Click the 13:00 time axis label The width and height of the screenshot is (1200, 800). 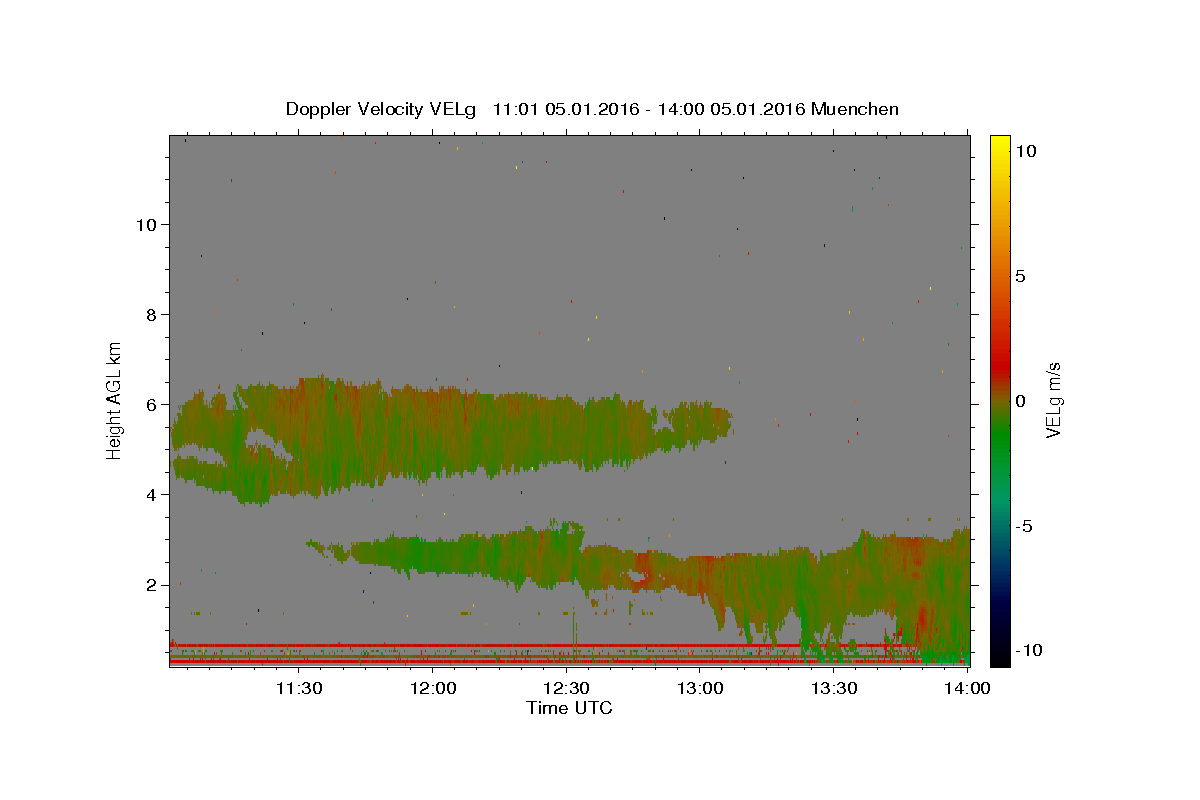(x=700, y=688)
